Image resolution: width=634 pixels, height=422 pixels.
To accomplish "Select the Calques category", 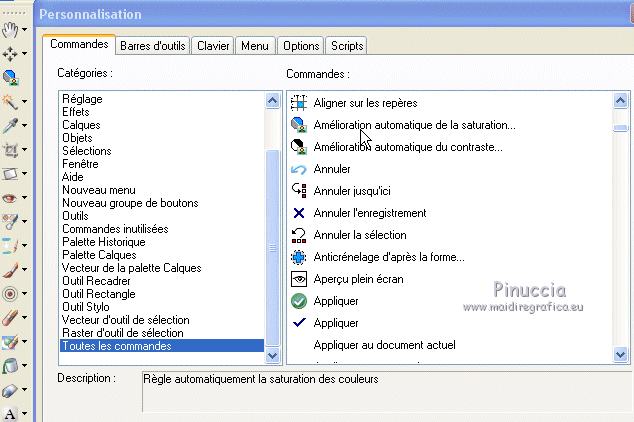I will [x=81, y=125].
